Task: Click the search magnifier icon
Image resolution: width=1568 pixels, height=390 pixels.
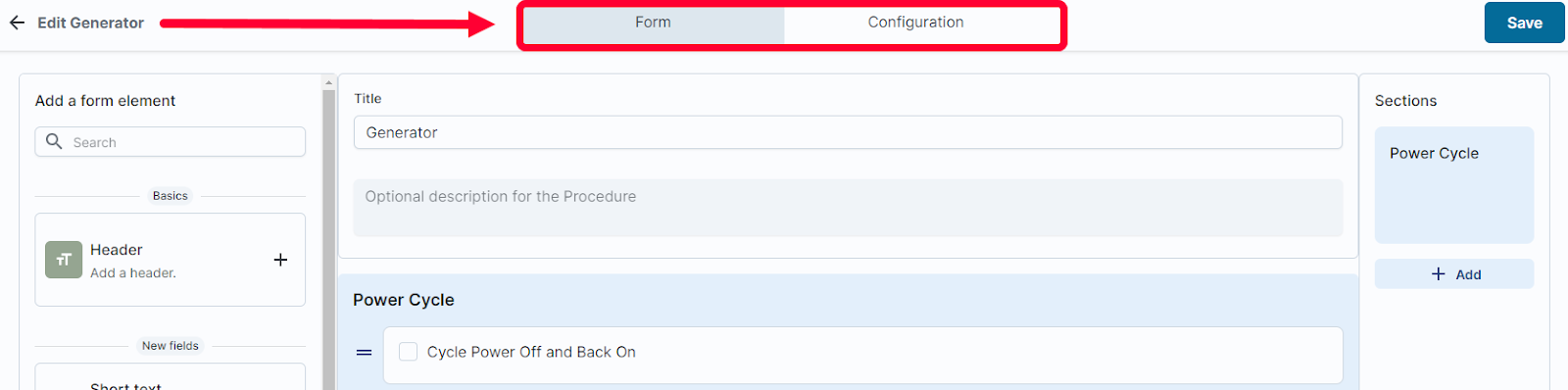Action: pyautogui.click(x=54, y=141)
